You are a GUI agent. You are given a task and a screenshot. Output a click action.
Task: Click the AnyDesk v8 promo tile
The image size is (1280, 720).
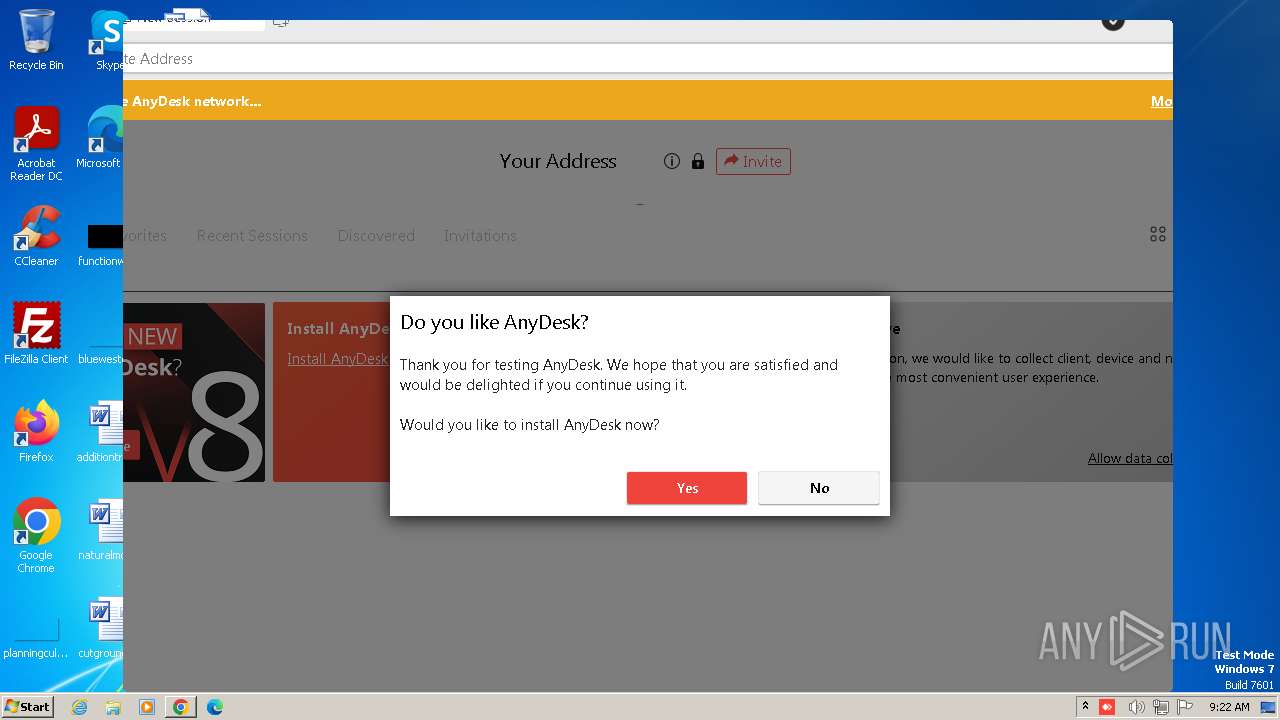pyautogui.click(x=194, y=392)
